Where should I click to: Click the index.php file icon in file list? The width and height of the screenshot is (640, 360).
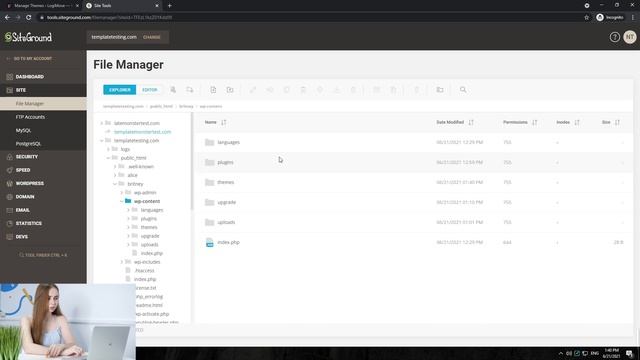(209, 242)
